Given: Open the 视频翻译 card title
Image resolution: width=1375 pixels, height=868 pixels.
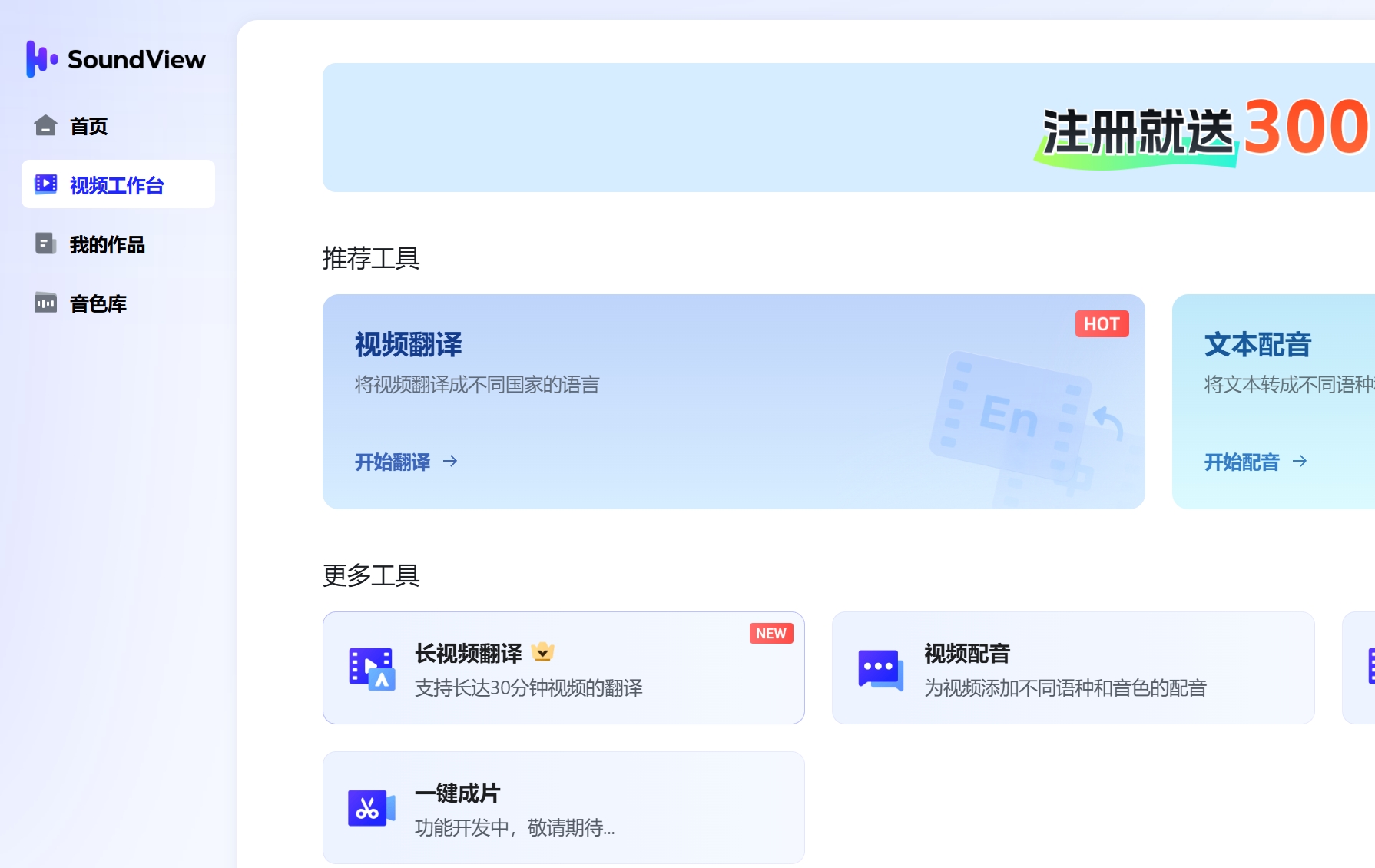Looking at the screenshot, I should pos(408,345).
